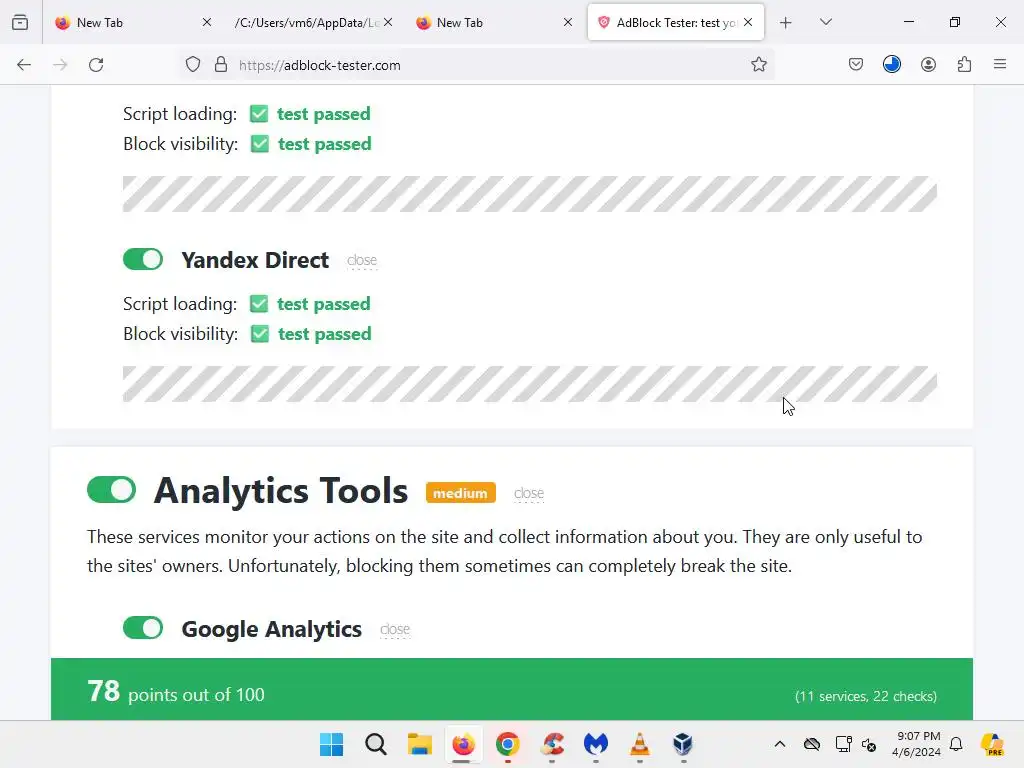1024x768 pixels.
Task: Open VLC media player from taskbar
Action: tap(639, 744)
